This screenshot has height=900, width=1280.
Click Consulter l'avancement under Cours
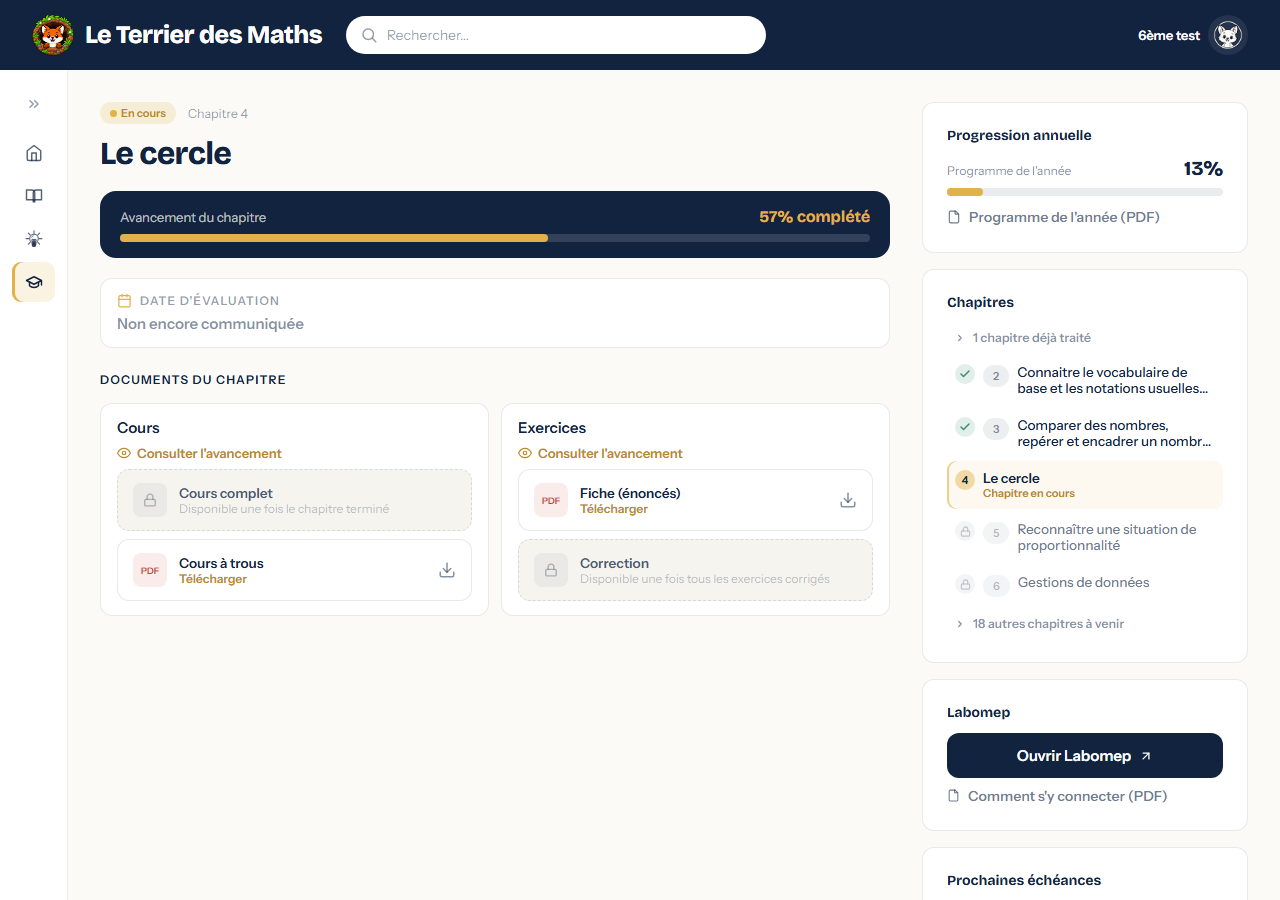209,453
